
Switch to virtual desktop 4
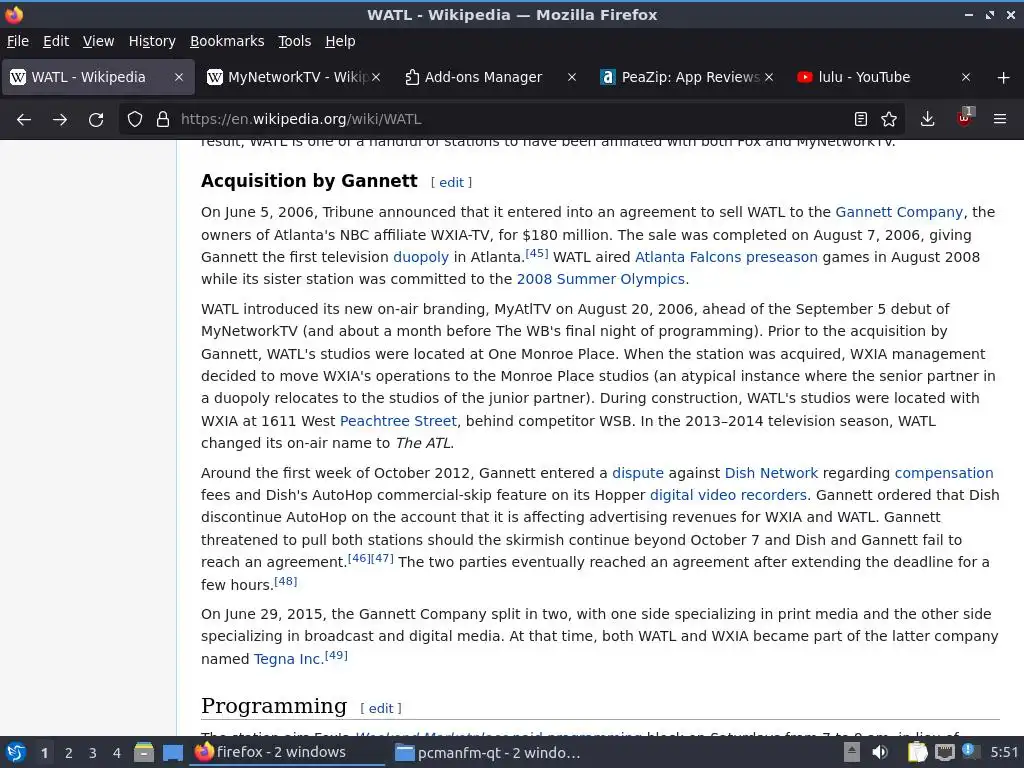(117, 753)
